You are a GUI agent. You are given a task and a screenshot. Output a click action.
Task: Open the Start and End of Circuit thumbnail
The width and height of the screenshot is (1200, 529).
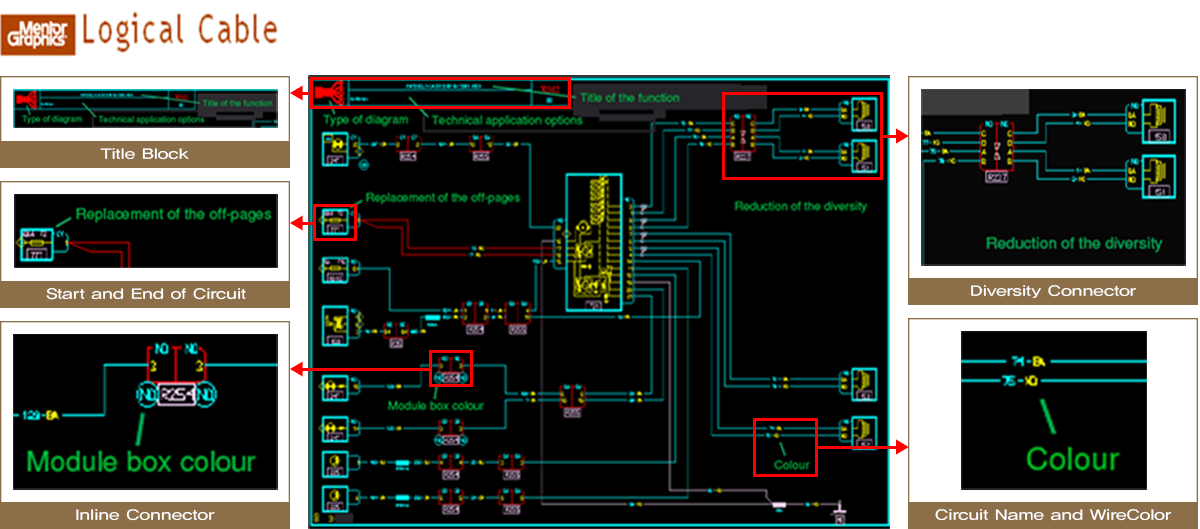(145, 231)
